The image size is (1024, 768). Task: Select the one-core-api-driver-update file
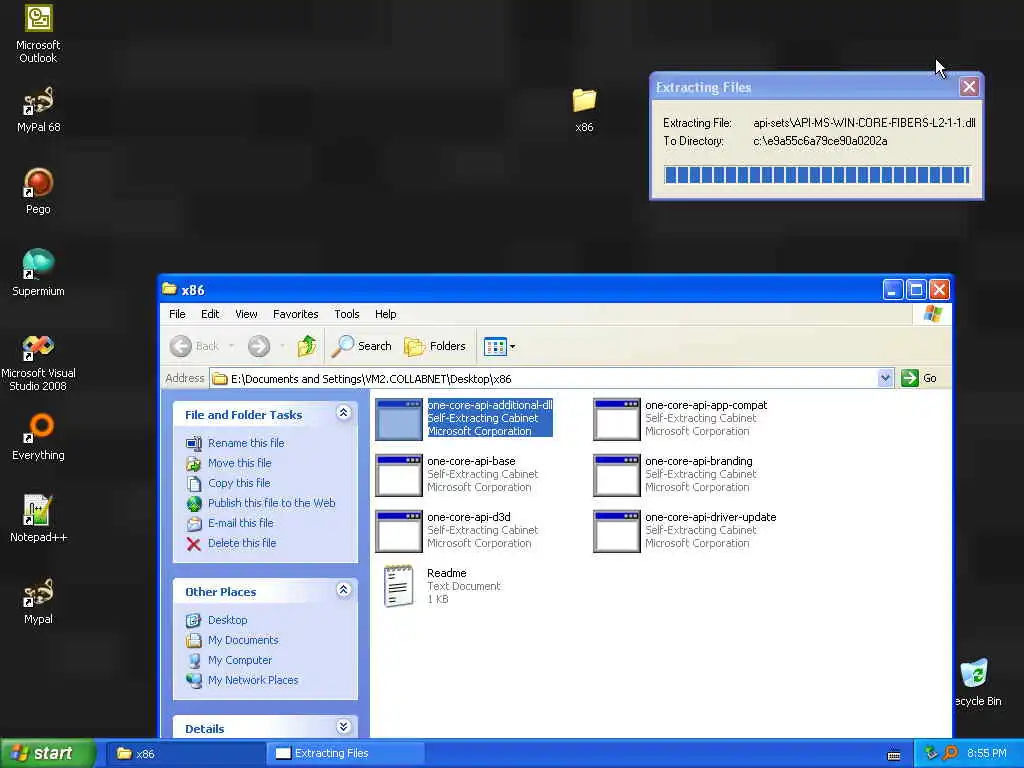[685, 530]
